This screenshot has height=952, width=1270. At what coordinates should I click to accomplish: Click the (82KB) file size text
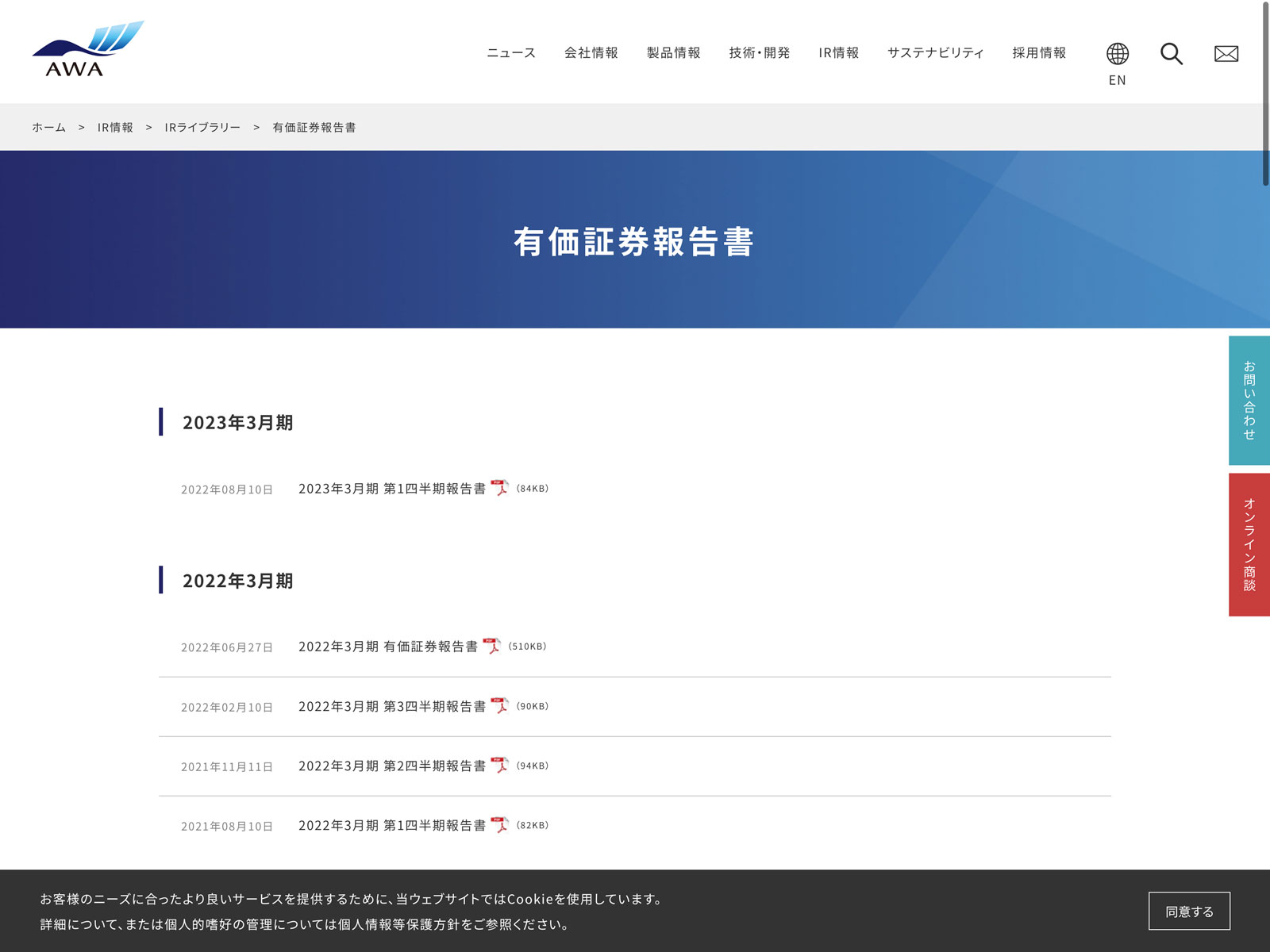click(x=533, y=824)
